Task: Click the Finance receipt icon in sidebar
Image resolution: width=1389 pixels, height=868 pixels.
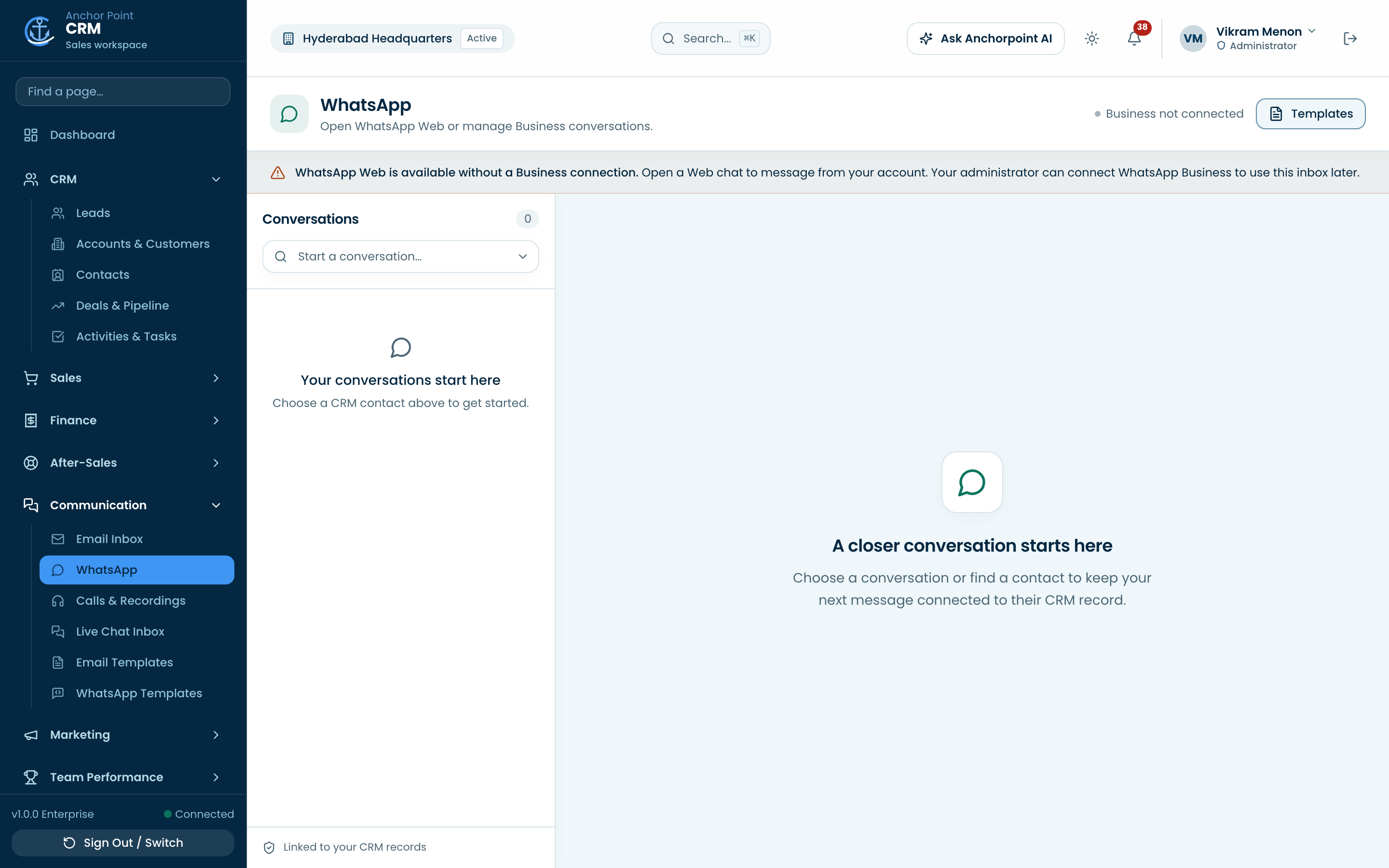Action: [x=31, y=420]
